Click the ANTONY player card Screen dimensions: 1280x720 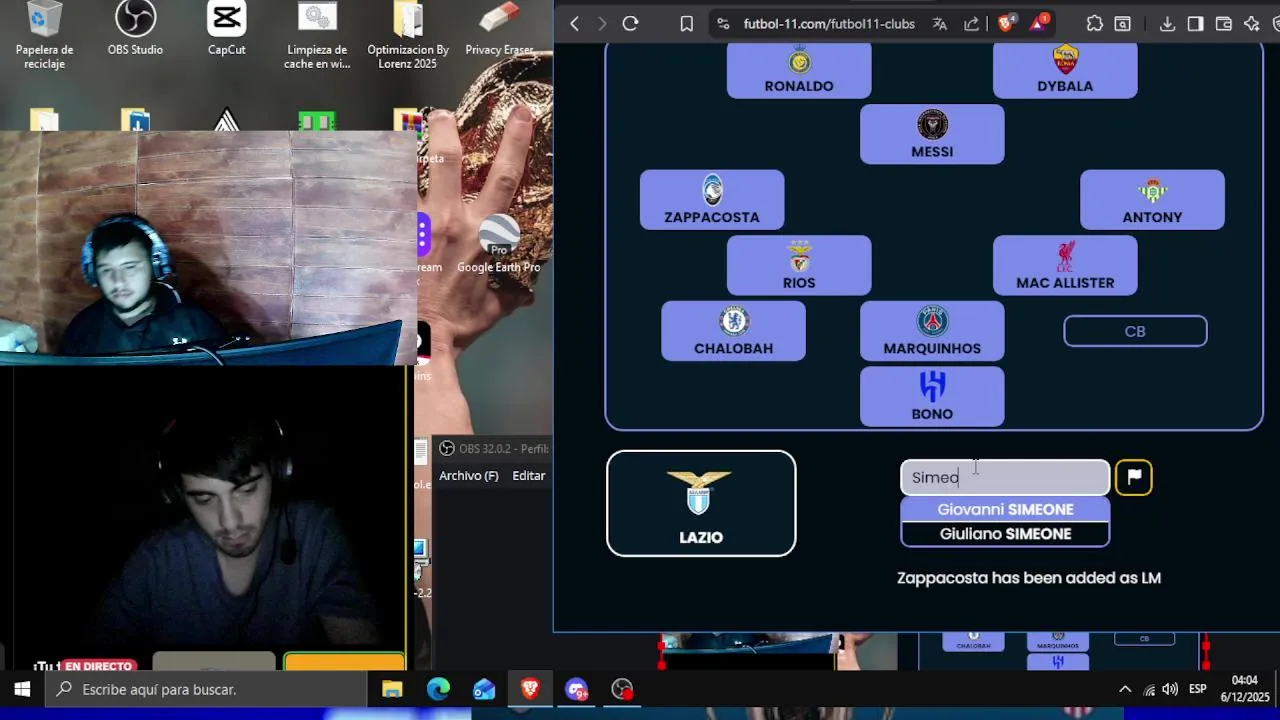[1152, 200]
